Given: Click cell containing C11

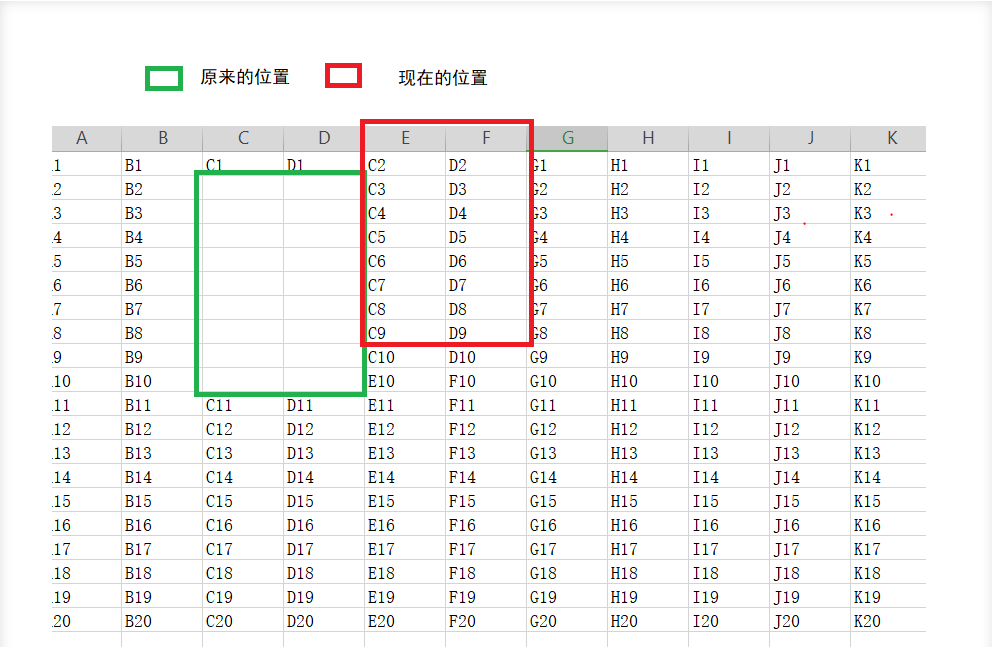Looking at the screenshot, I should (x=243, y=405).
